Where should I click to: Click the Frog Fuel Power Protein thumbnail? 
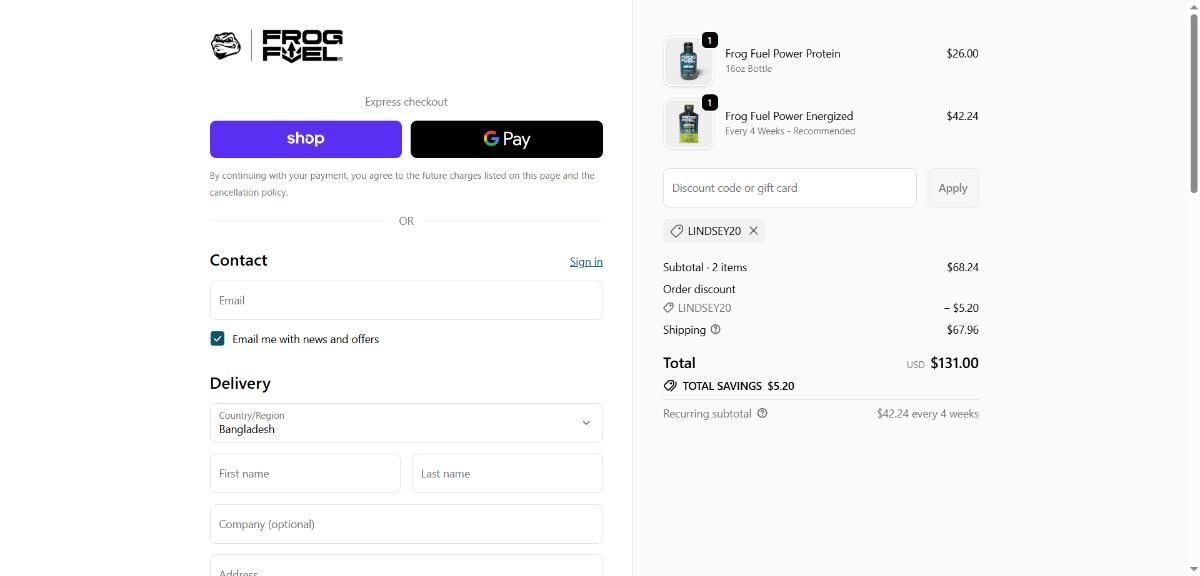click(688, 61)
